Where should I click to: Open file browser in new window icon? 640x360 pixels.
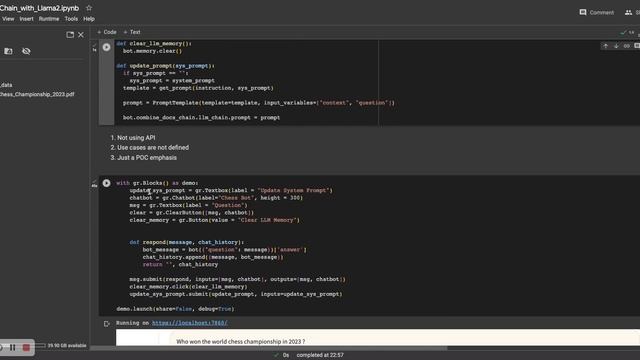[70, 35]
